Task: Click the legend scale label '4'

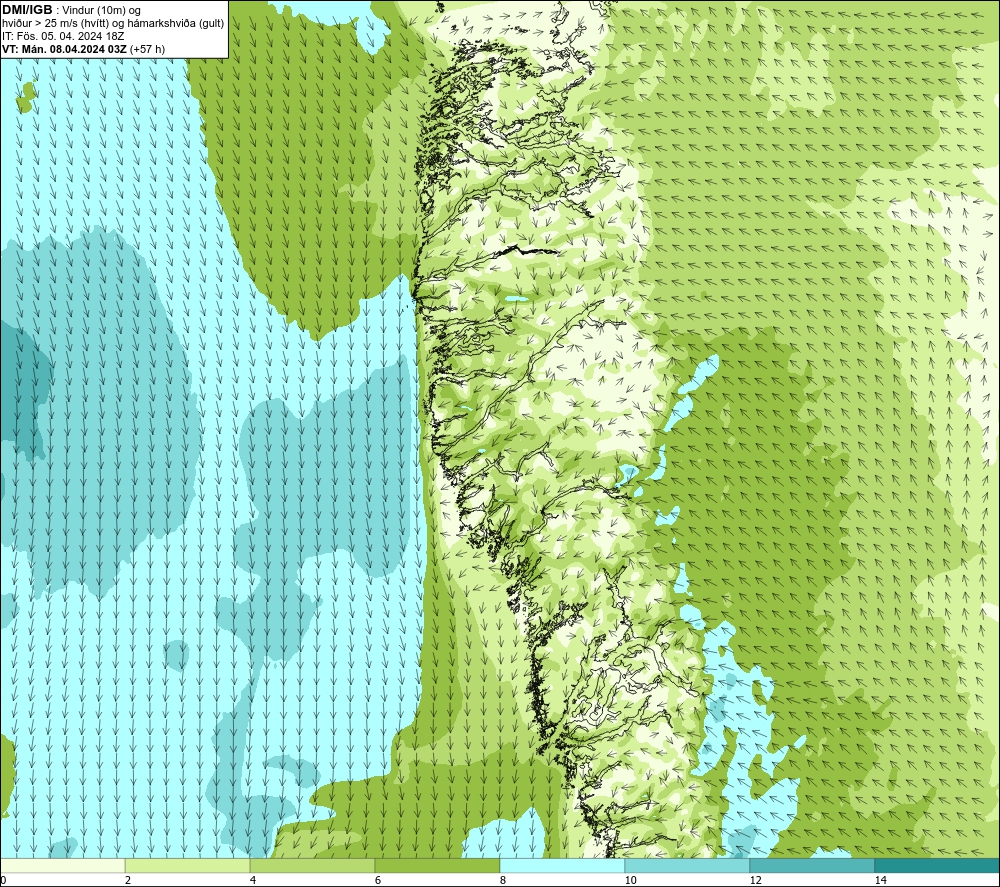Action: point(253,880)
